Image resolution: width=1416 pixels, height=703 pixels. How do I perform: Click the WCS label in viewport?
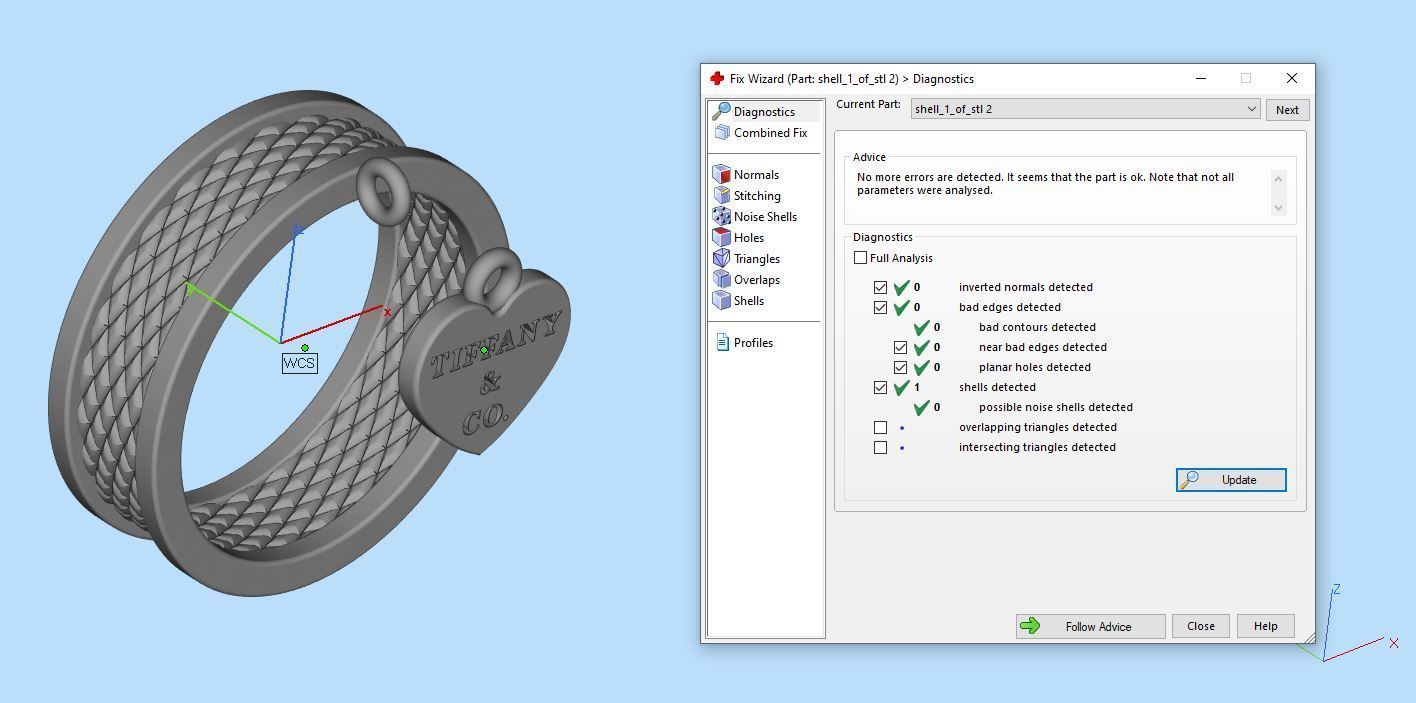coord(300,363)
